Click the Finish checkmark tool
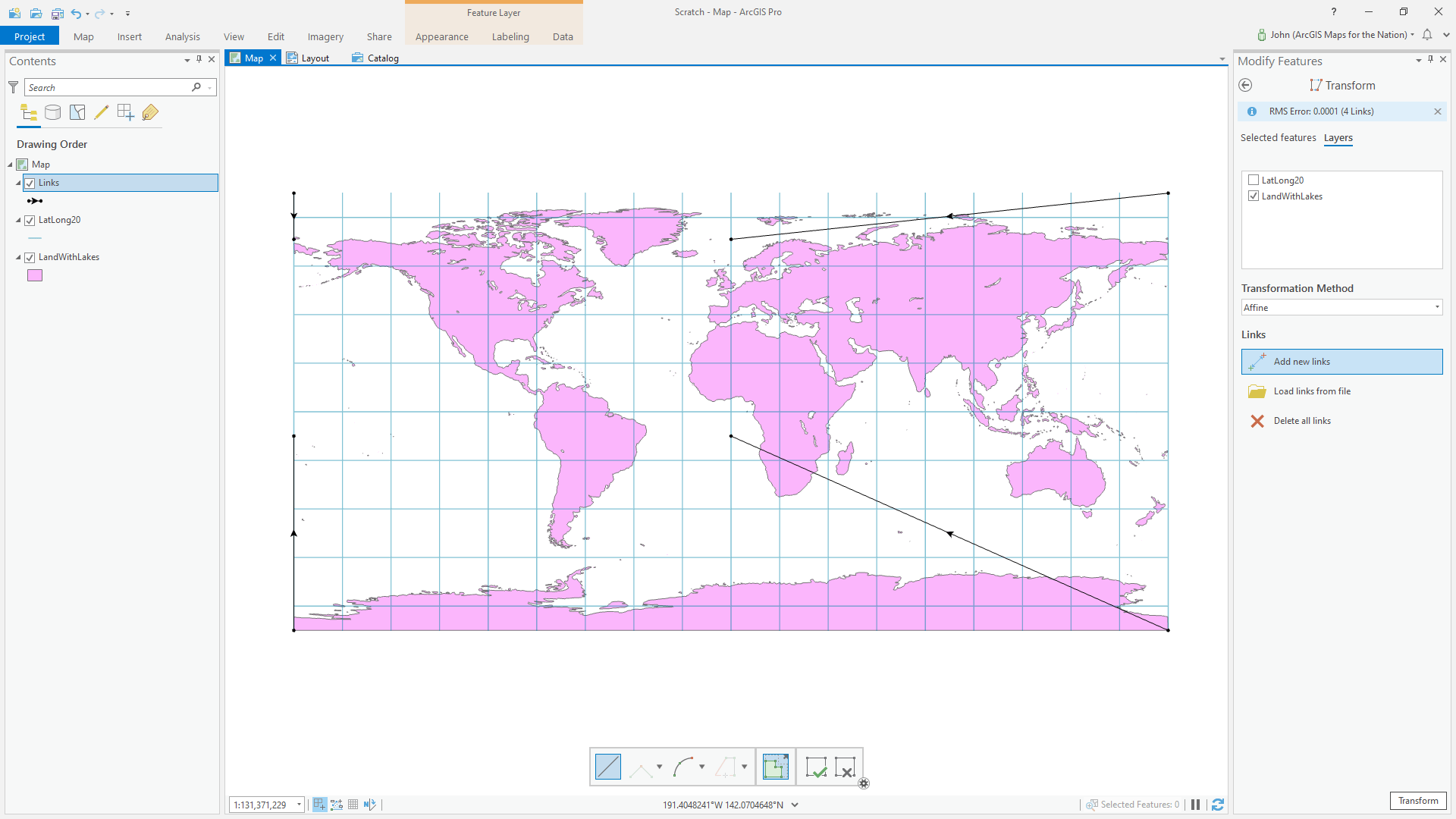 [x=816, y=767]
